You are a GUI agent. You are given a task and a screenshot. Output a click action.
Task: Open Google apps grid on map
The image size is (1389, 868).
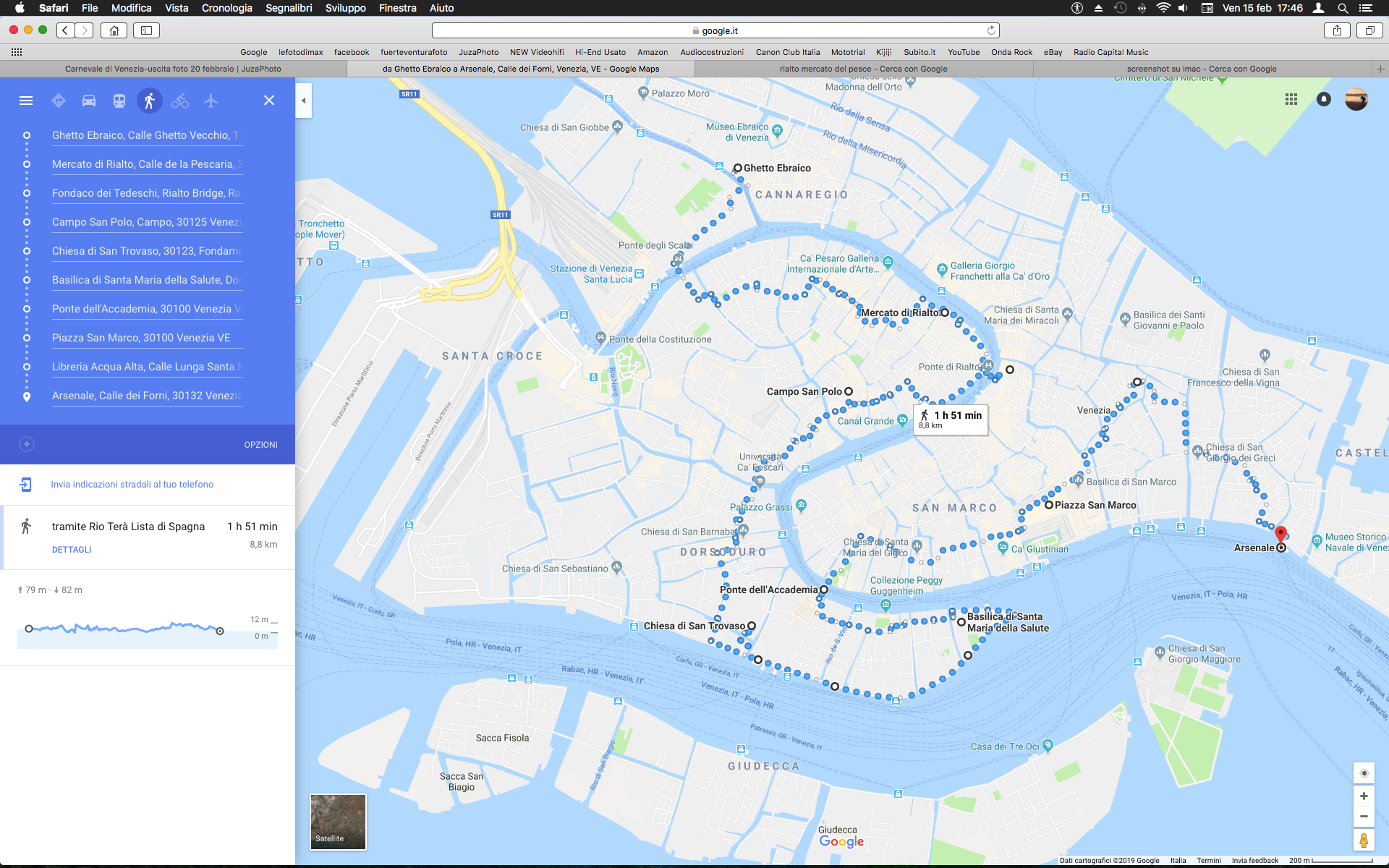coord(1291,100)
